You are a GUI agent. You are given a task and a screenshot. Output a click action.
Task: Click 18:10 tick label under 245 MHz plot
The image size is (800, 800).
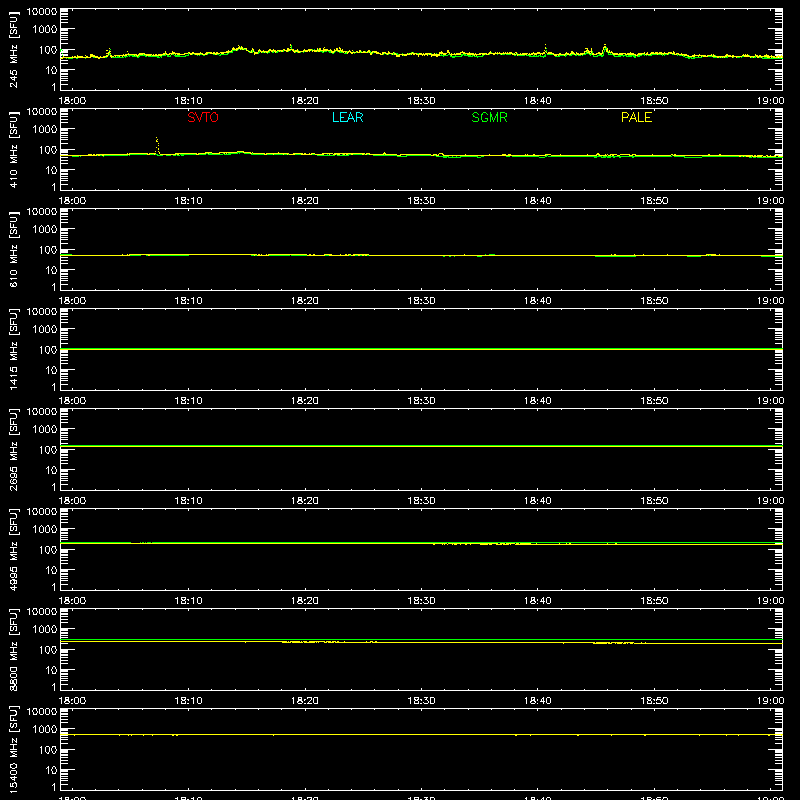pos(188,101)
